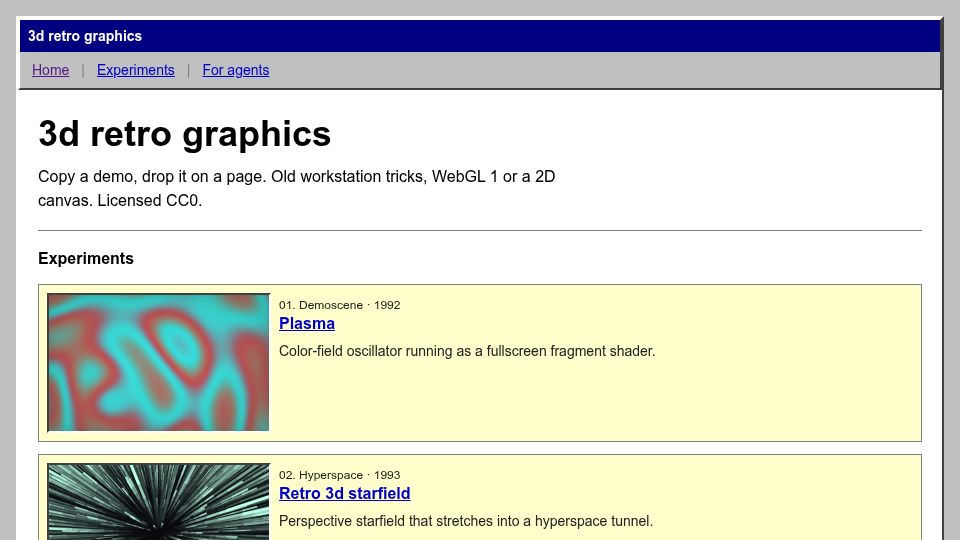The height and width of the screenshot is (540, 960).
Task: Open the Retro 3d starfield link
Action: tap(345, 493)
